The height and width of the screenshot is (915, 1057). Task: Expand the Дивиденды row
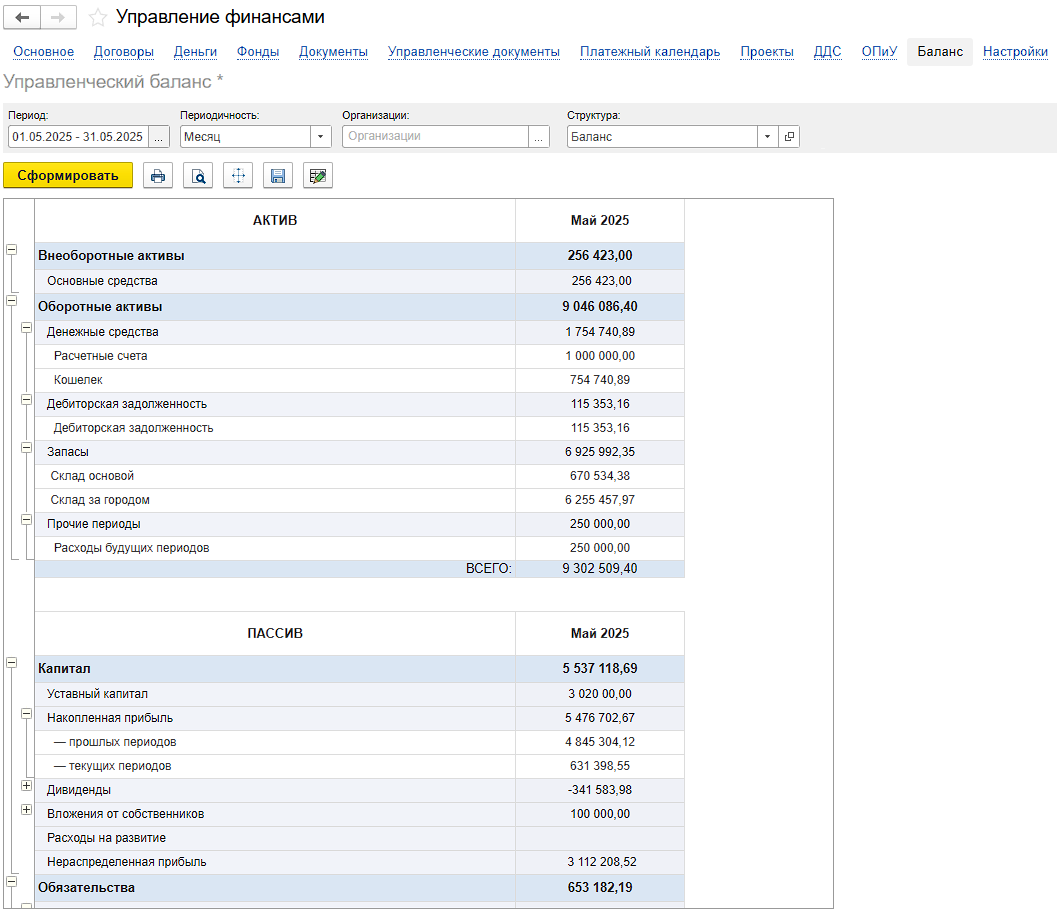pos(26,786)
